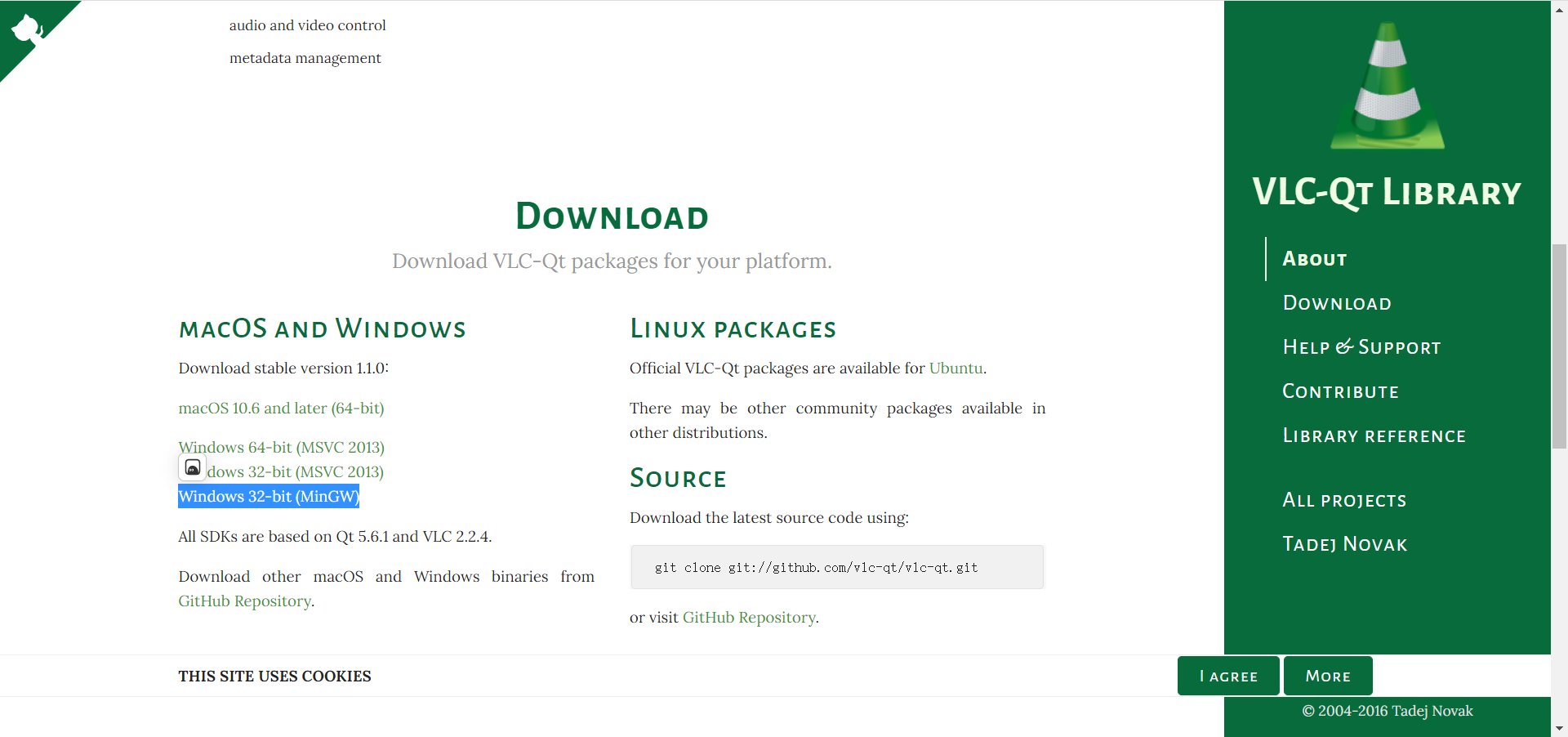1568x737 pixels.
Task: Click '© 2004-2016 Tadej Novak' footer text
Action: [1388, 711]
